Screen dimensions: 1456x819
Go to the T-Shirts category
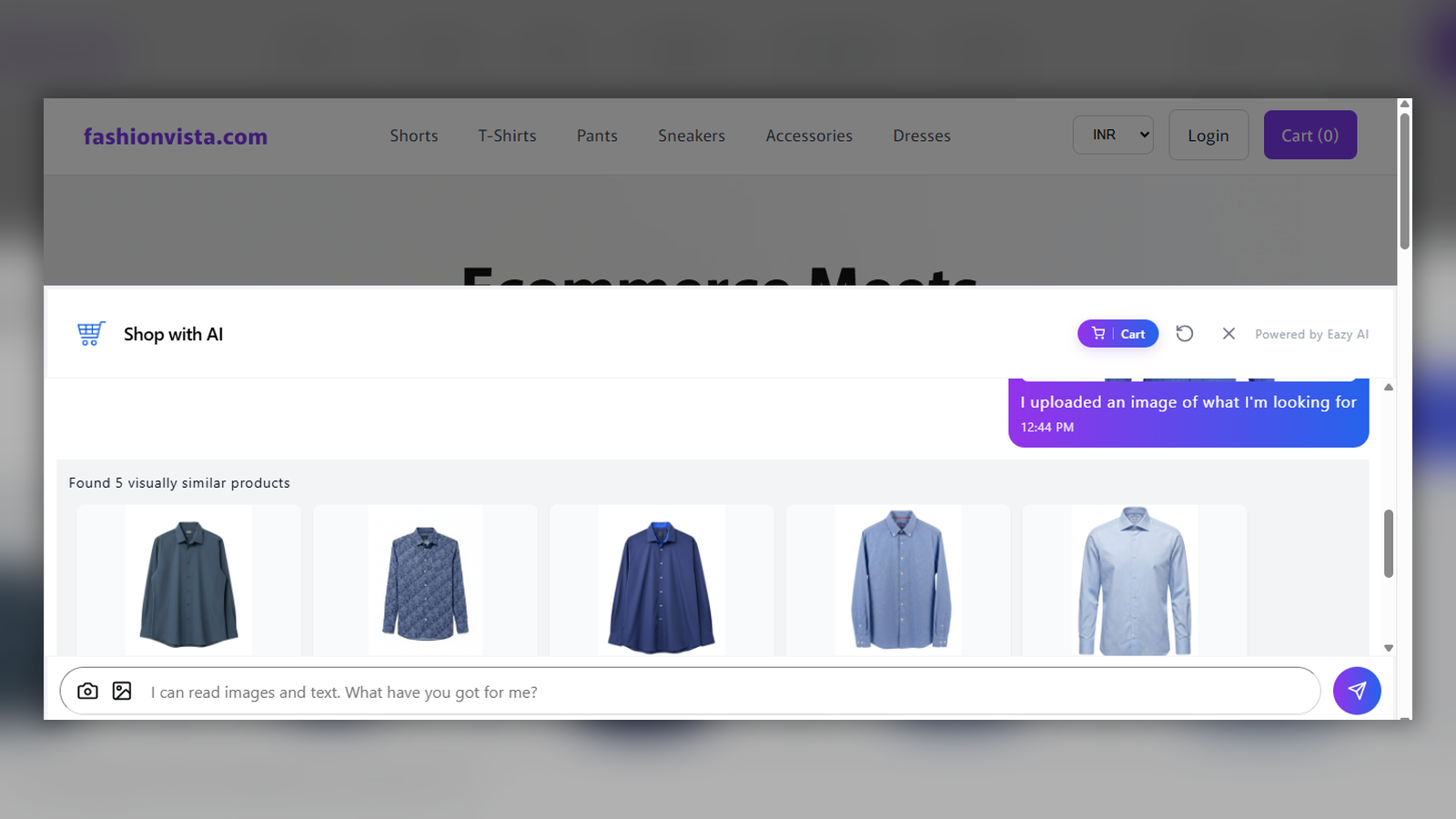click(507, 136)
